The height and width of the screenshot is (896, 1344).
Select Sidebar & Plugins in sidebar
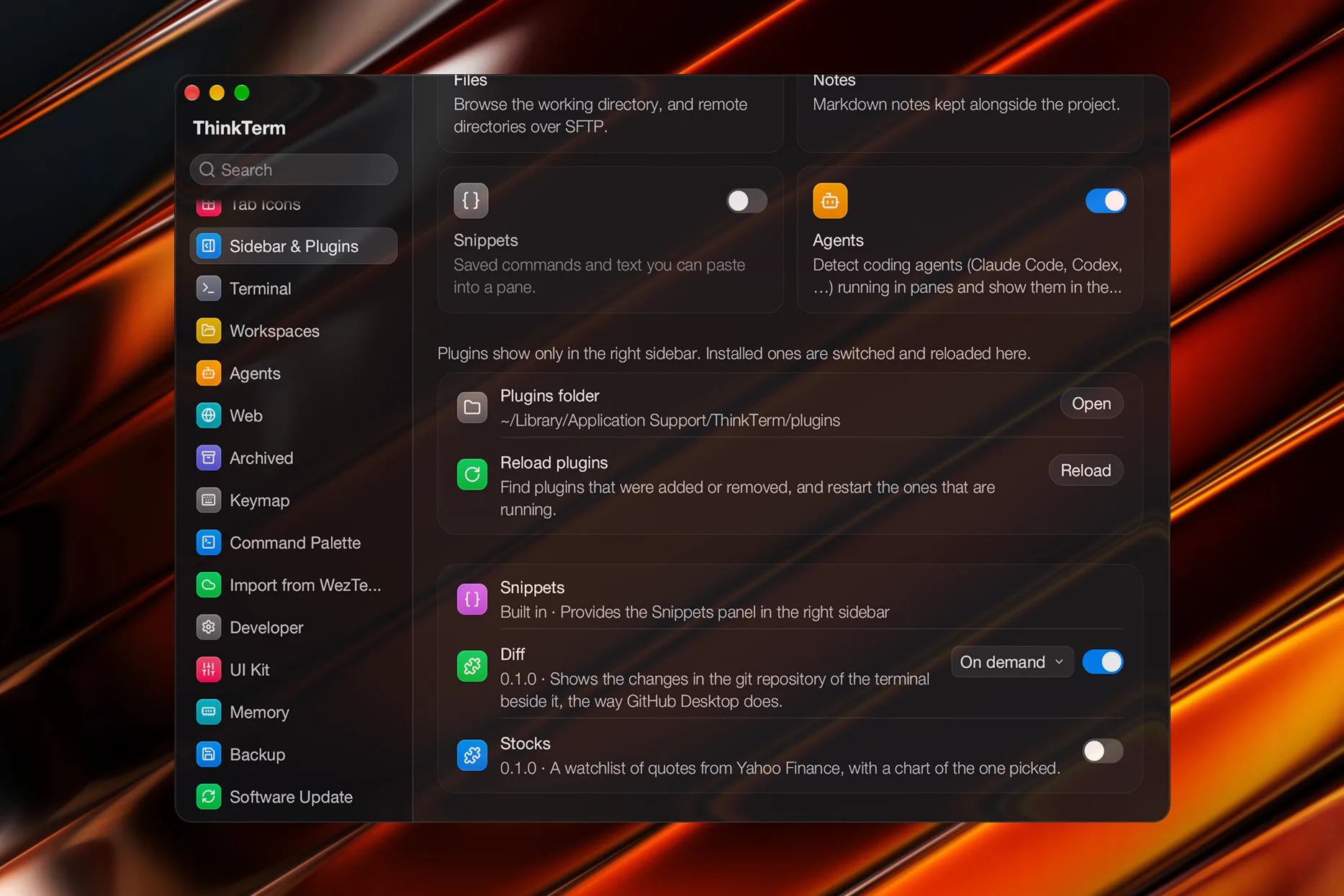(294, 246)
